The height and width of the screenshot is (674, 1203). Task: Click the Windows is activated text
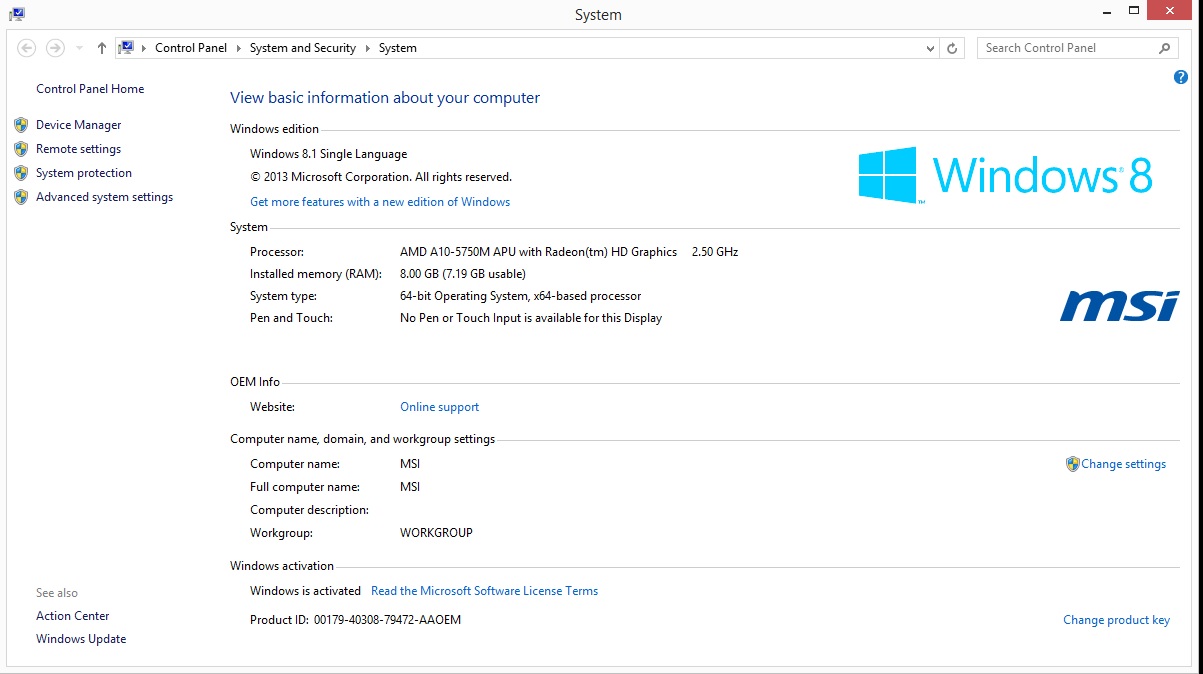point(305,591)
